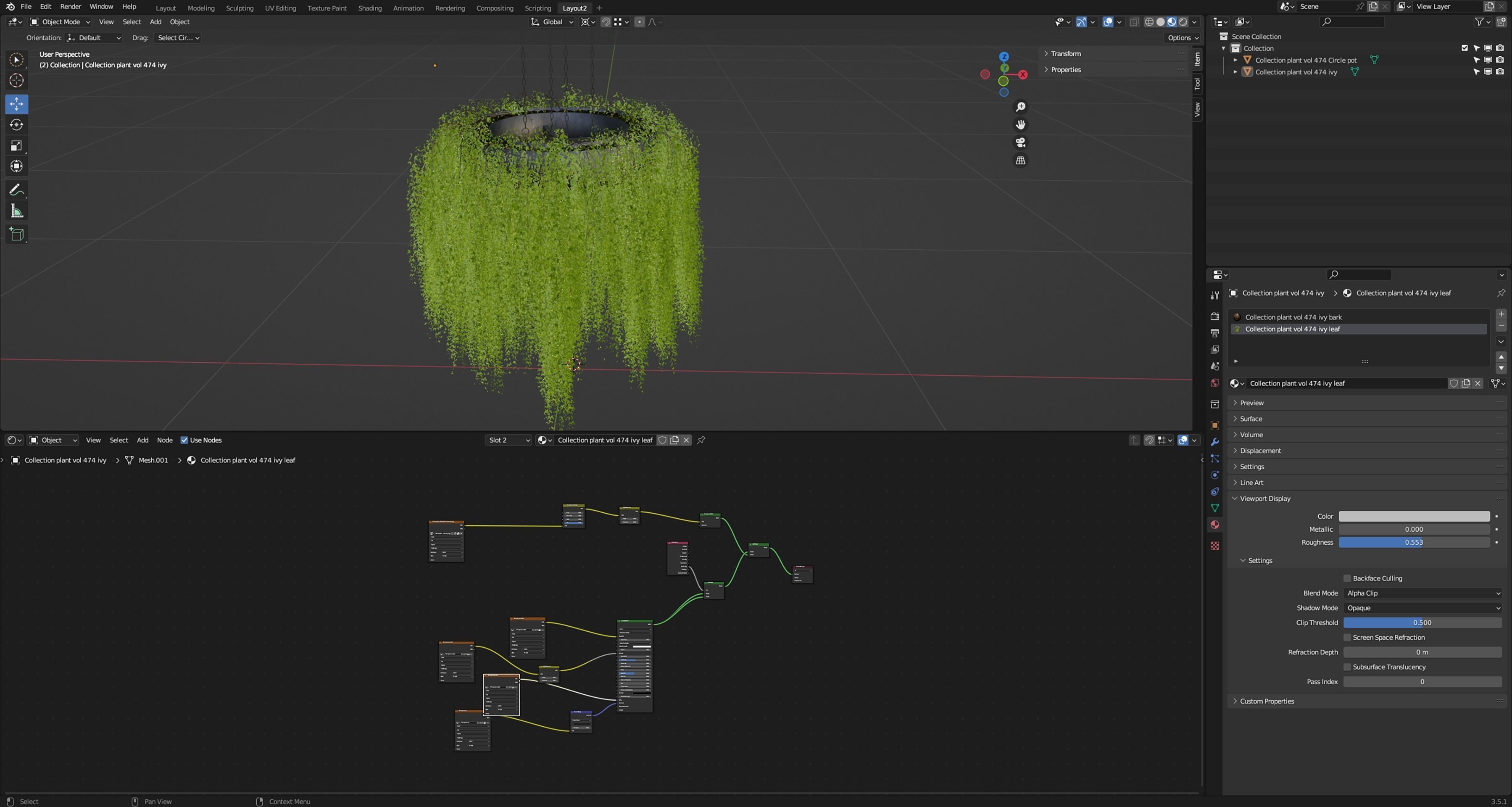Click the fake user shield in properties
Image resolution: width=1512 pixels, height=807 pixels.
(x=1454, y=383)
